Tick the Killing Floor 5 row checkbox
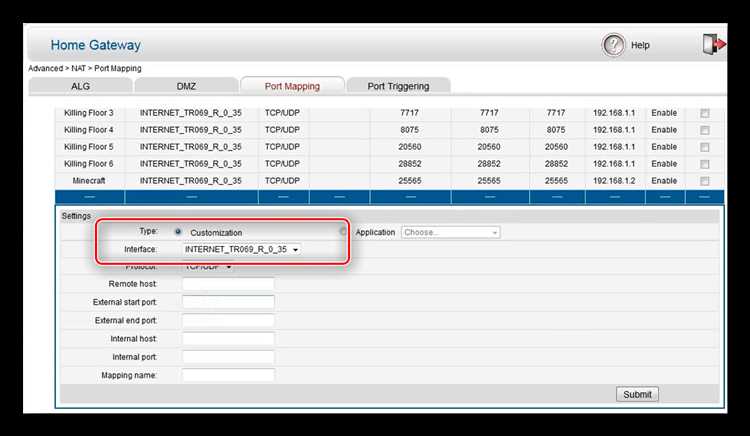 tap(705, 147)
